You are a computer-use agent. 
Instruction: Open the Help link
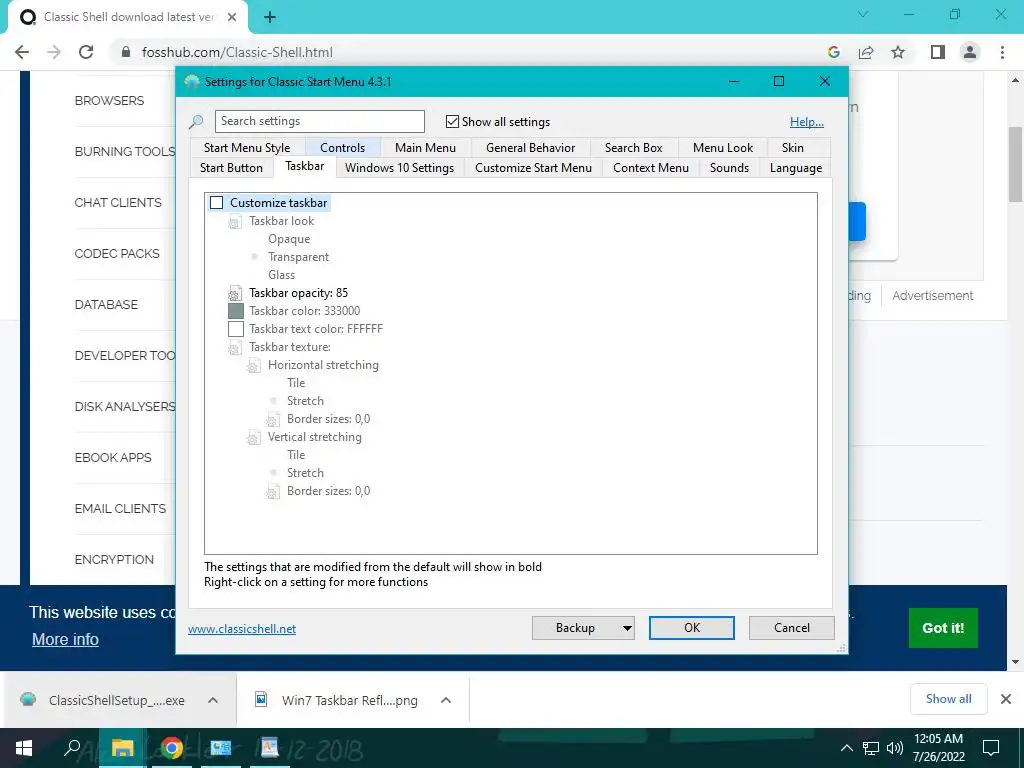807,121
